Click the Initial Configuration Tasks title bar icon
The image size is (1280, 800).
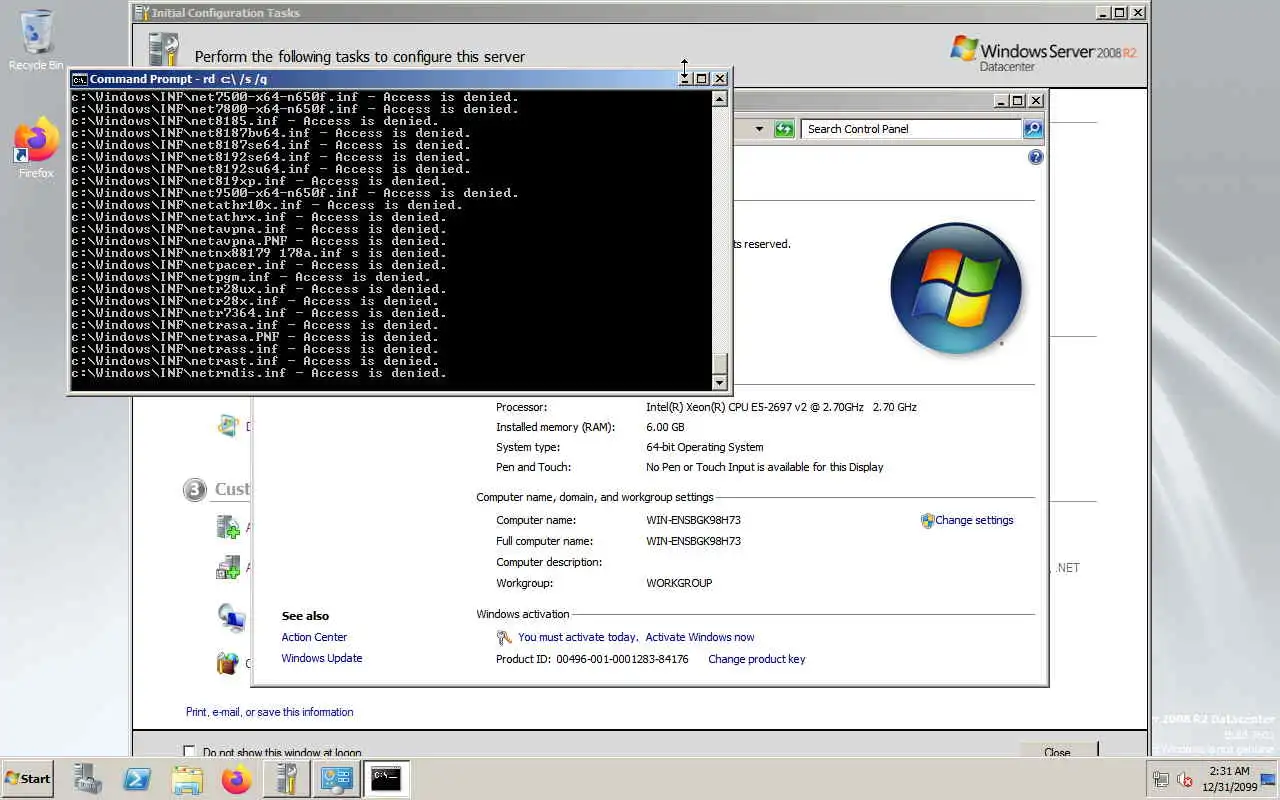click(x=142, y=13)
